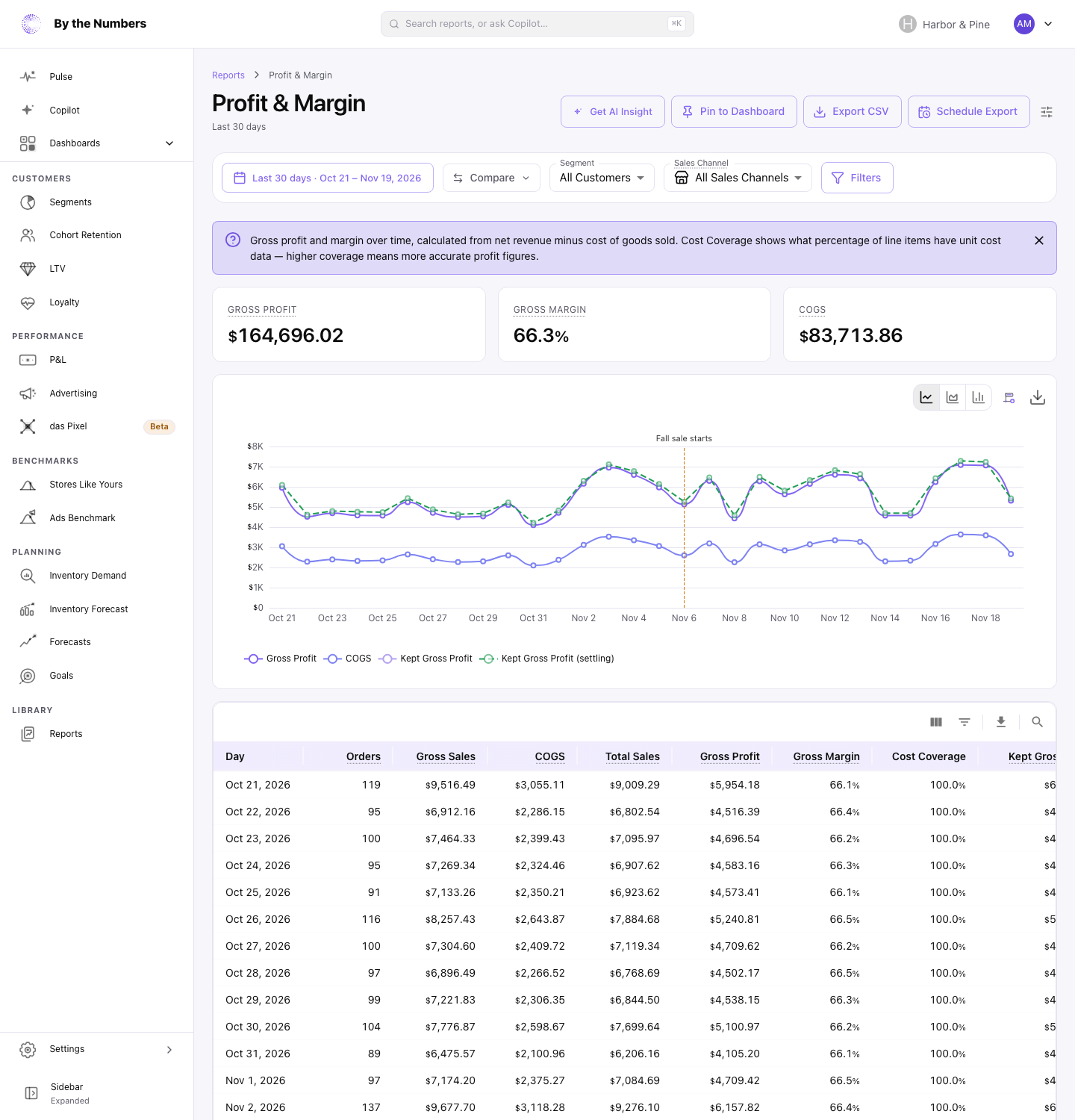Open Inventory Forecast page
Image resolution: width=1075 pixels, height=1120 pixels.
coord(97,609)
